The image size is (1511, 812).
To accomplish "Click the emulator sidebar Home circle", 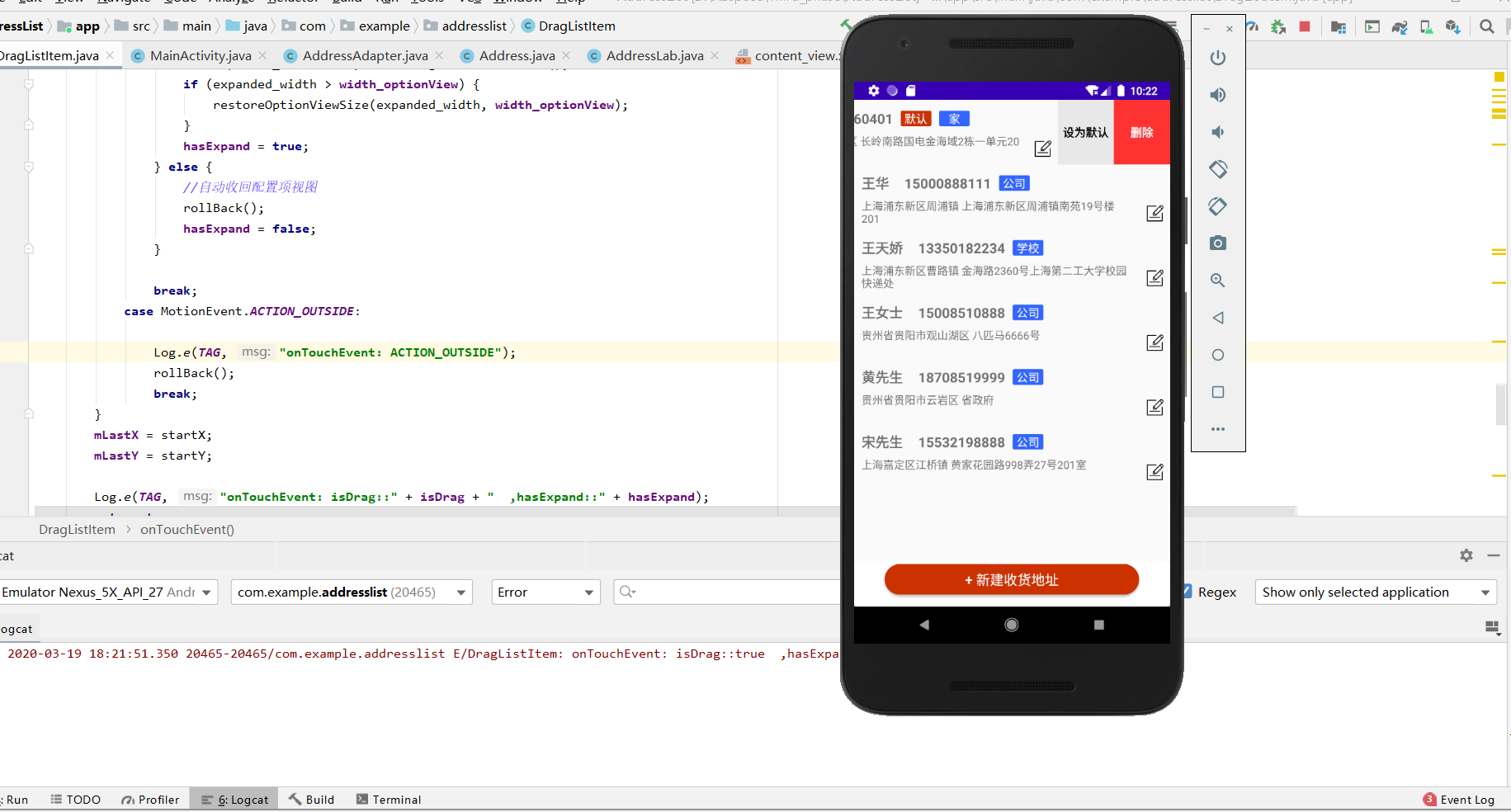I will [x=1218, y=355].
